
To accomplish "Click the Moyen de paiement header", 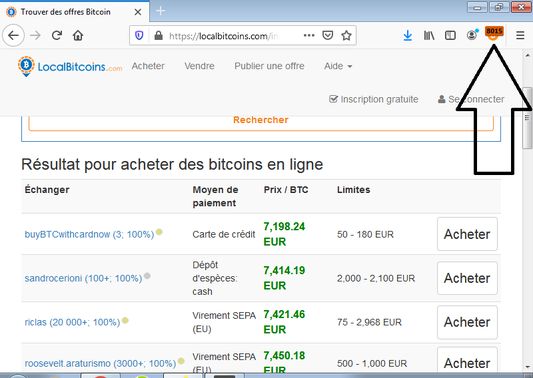I will [215, 196].
